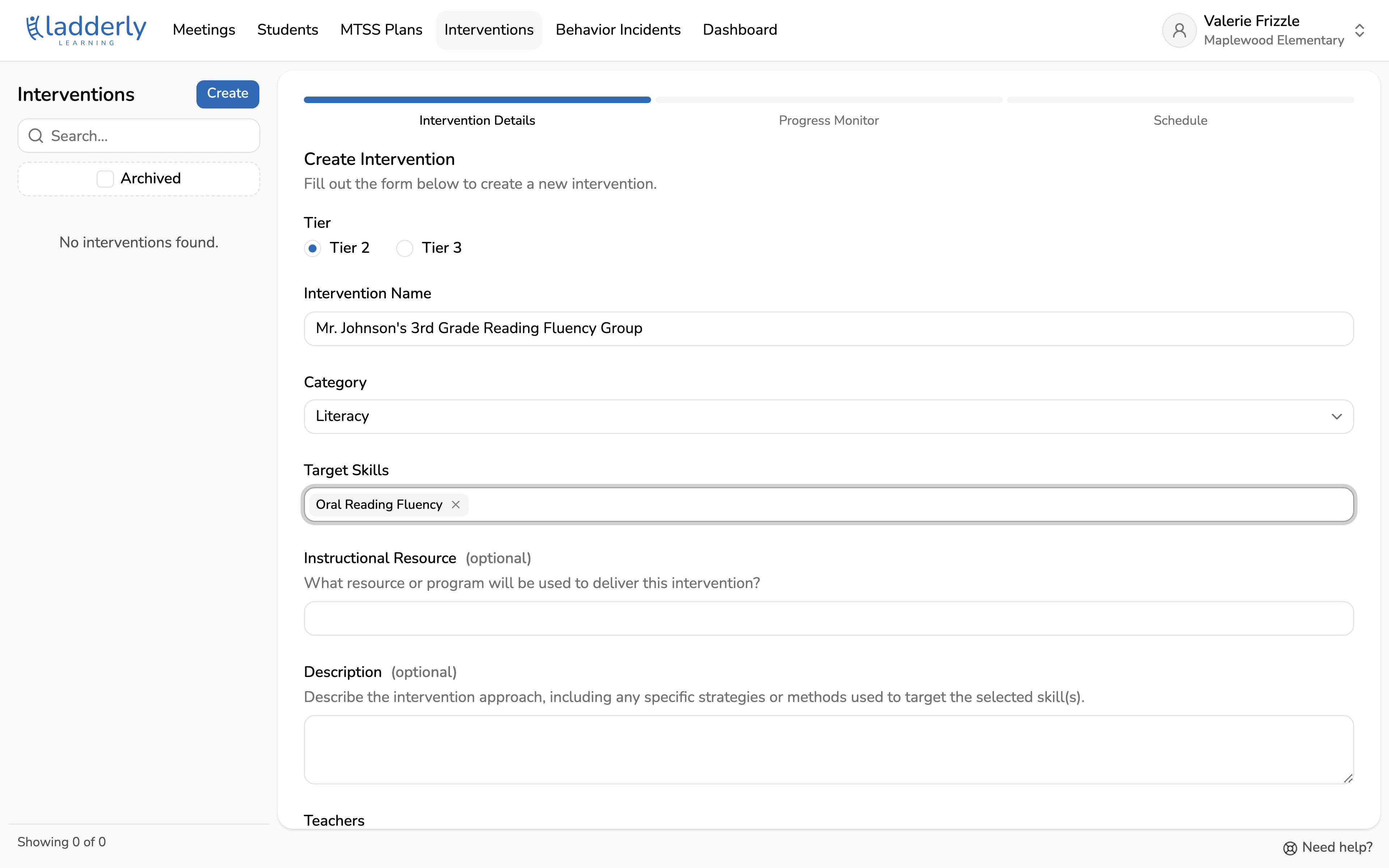Toggle the Archived checkbox
Screen dimensions: 1389x868
click(105, 179)
